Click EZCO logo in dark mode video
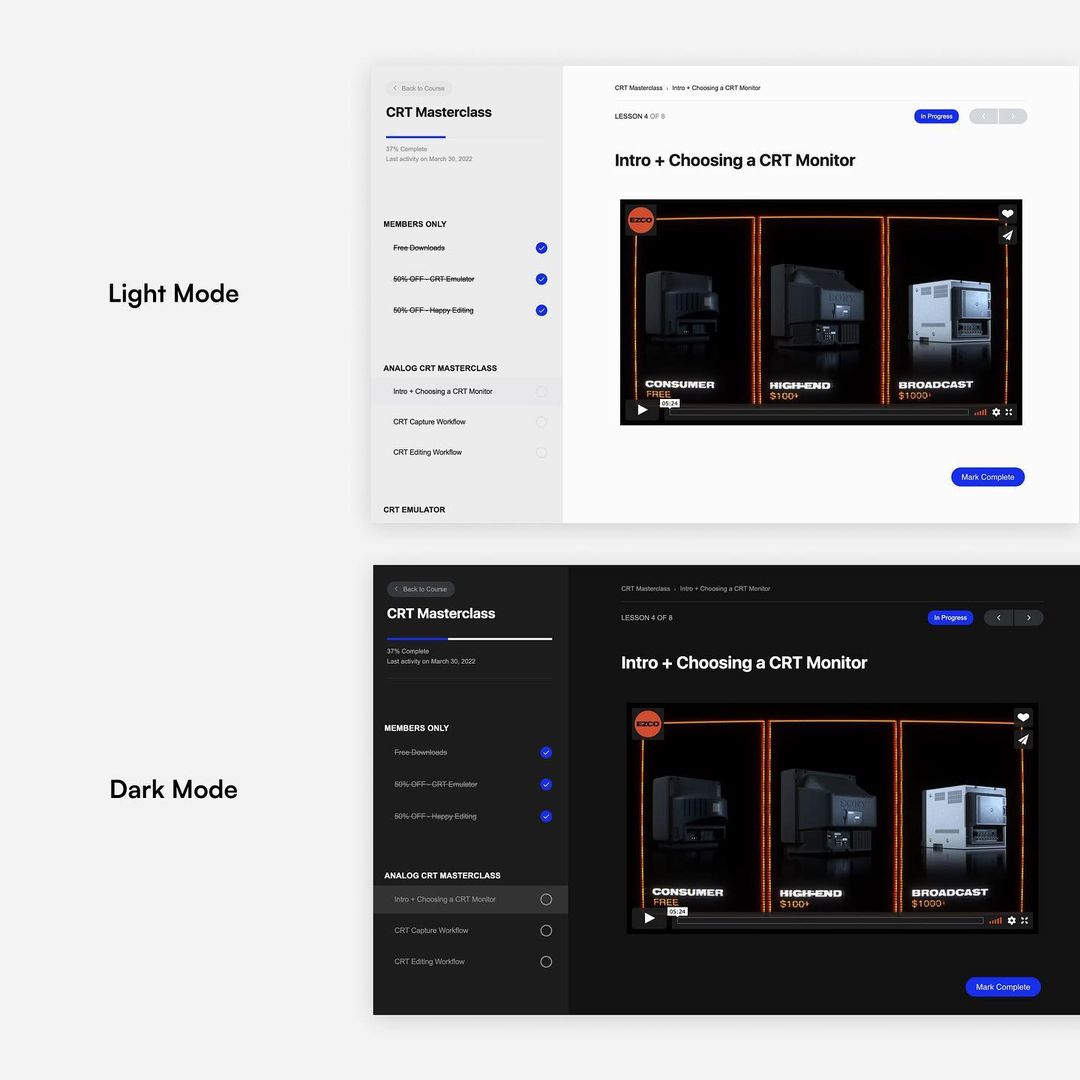Screen dimensions: 1080x1080 tap(647, 724)
